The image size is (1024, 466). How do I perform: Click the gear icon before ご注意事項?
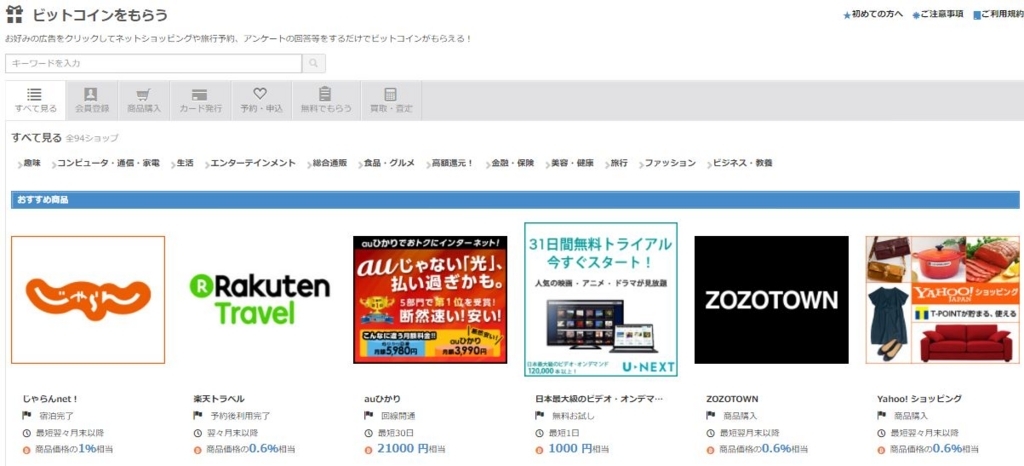[x=916, y=15]
